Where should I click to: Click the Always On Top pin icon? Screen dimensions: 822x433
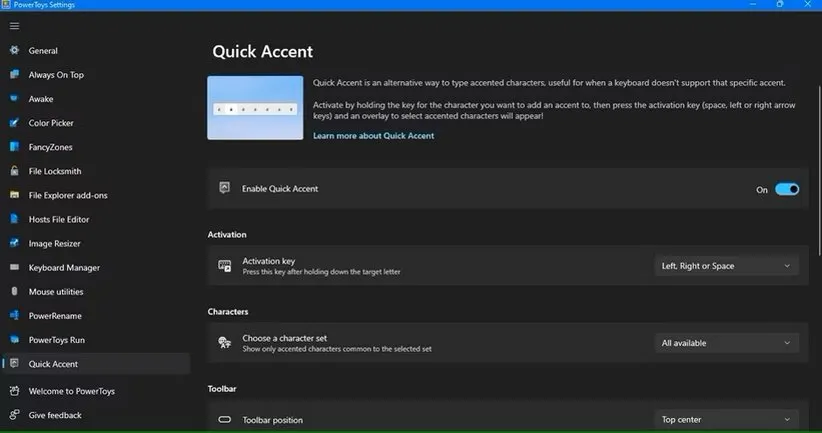click(x=14, y=75)
